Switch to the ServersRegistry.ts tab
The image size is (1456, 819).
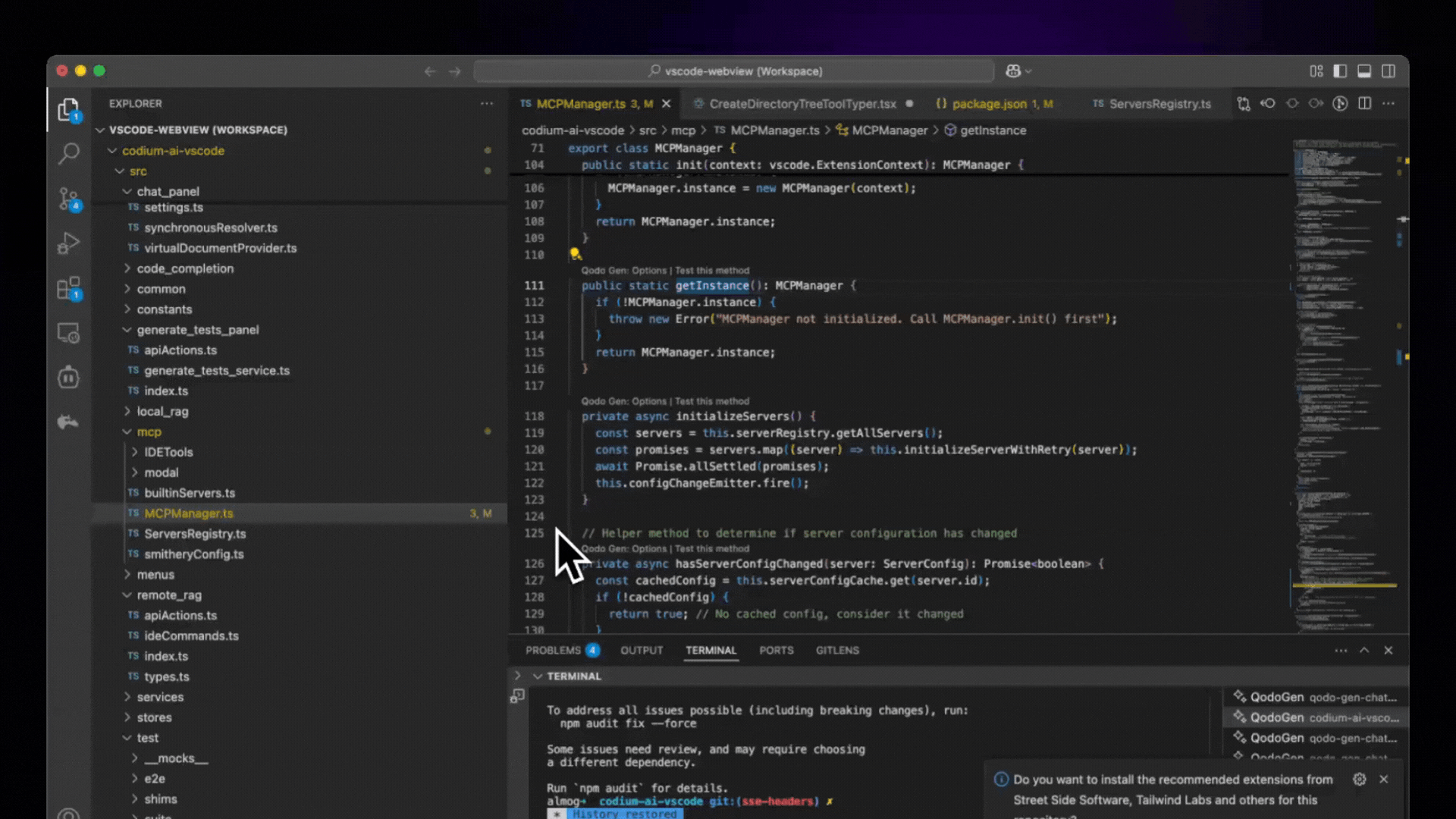coord(1151,104)
